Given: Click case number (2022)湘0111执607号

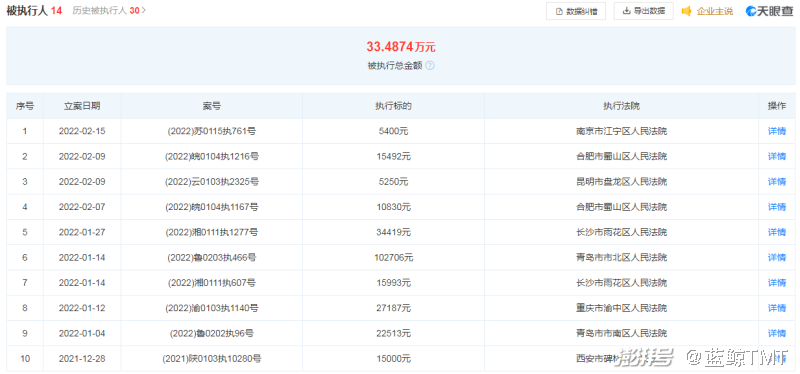Looking at the screenshot, I should tap(212, 283).
